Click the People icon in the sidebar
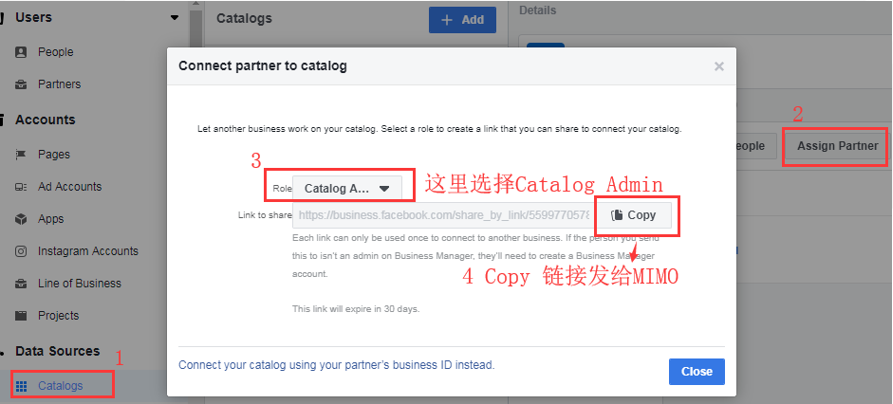This screenshot has width=893, height=404. [21, 52]
